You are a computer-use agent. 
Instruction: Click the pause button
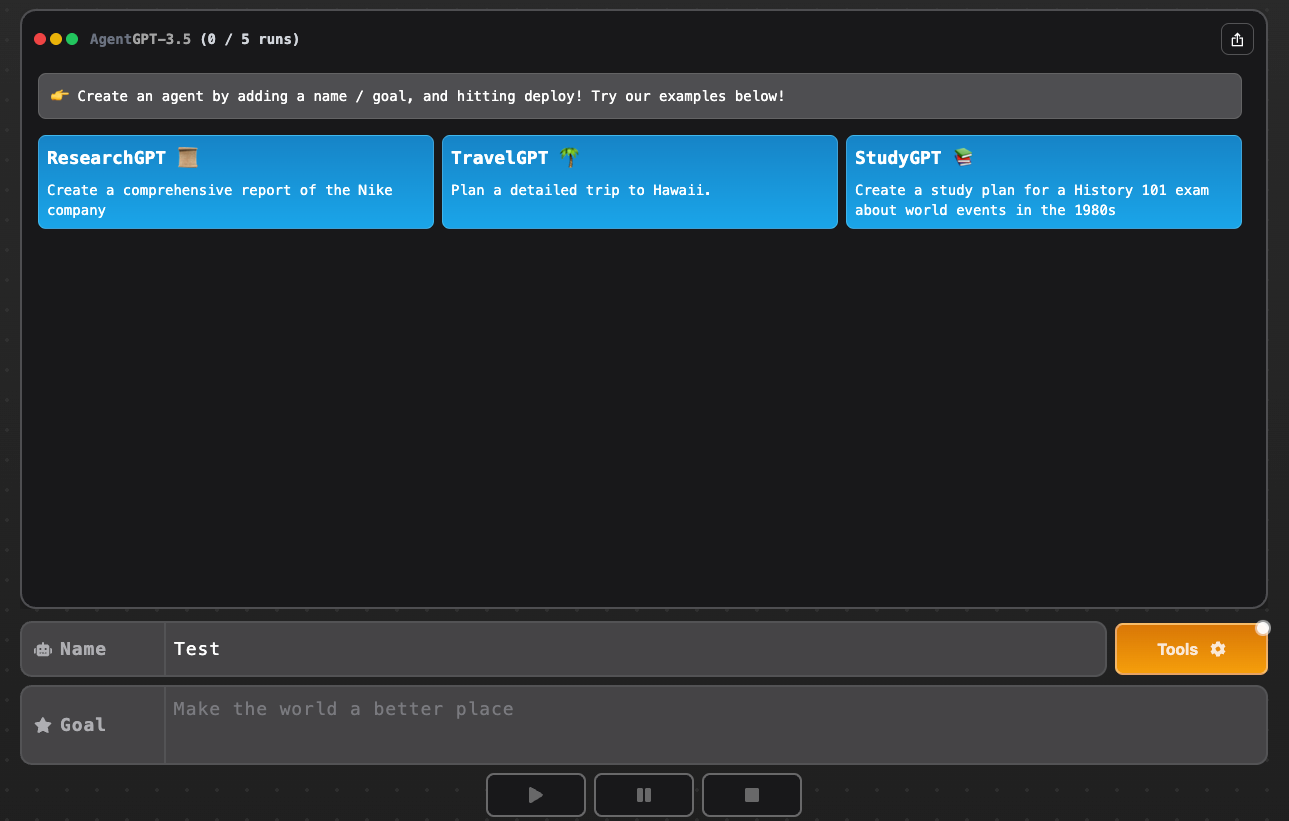(643, 795)
